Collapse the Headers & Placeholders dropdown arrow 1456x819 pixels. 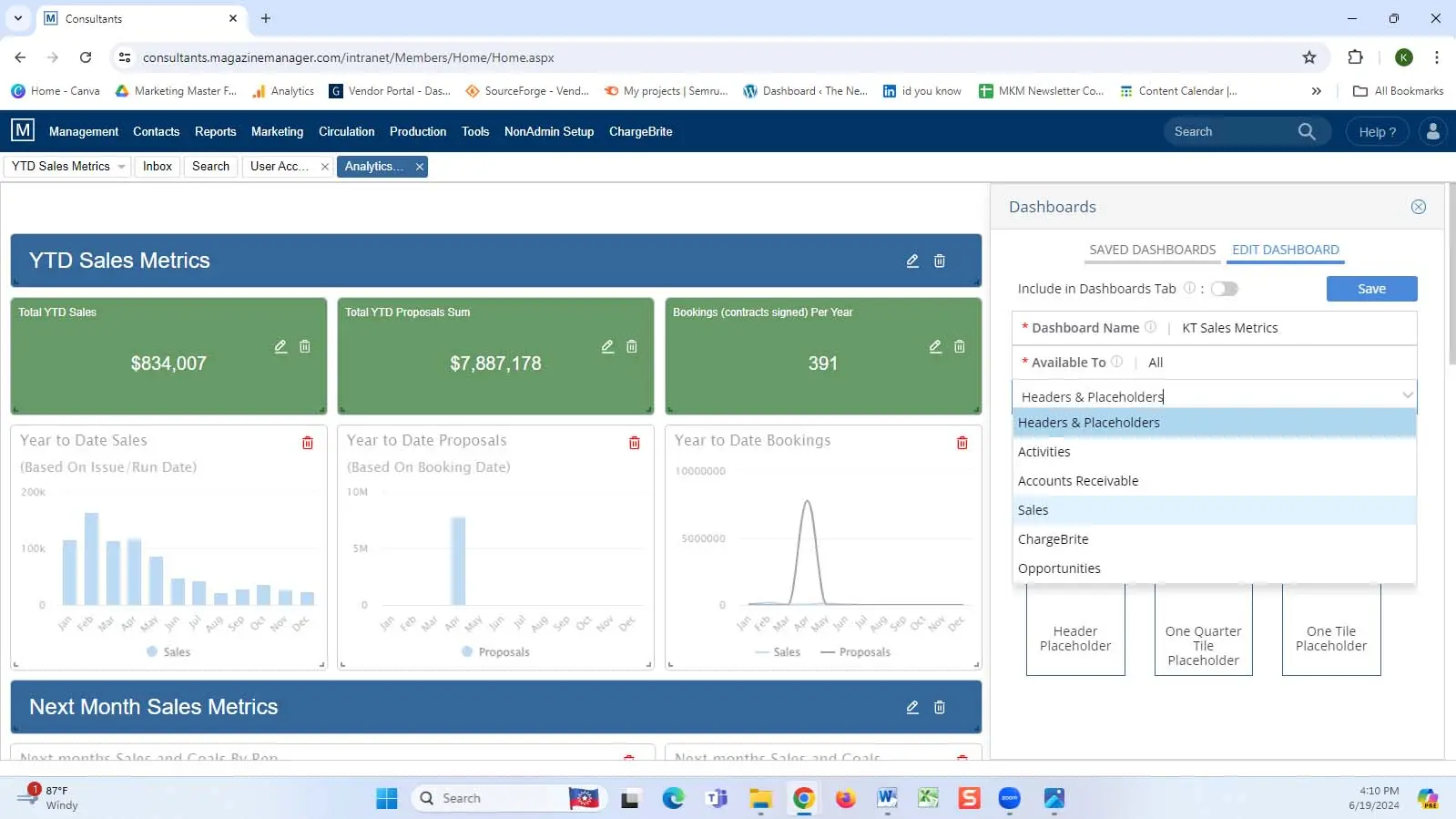pyautogui.click(x=1407, y=395)
